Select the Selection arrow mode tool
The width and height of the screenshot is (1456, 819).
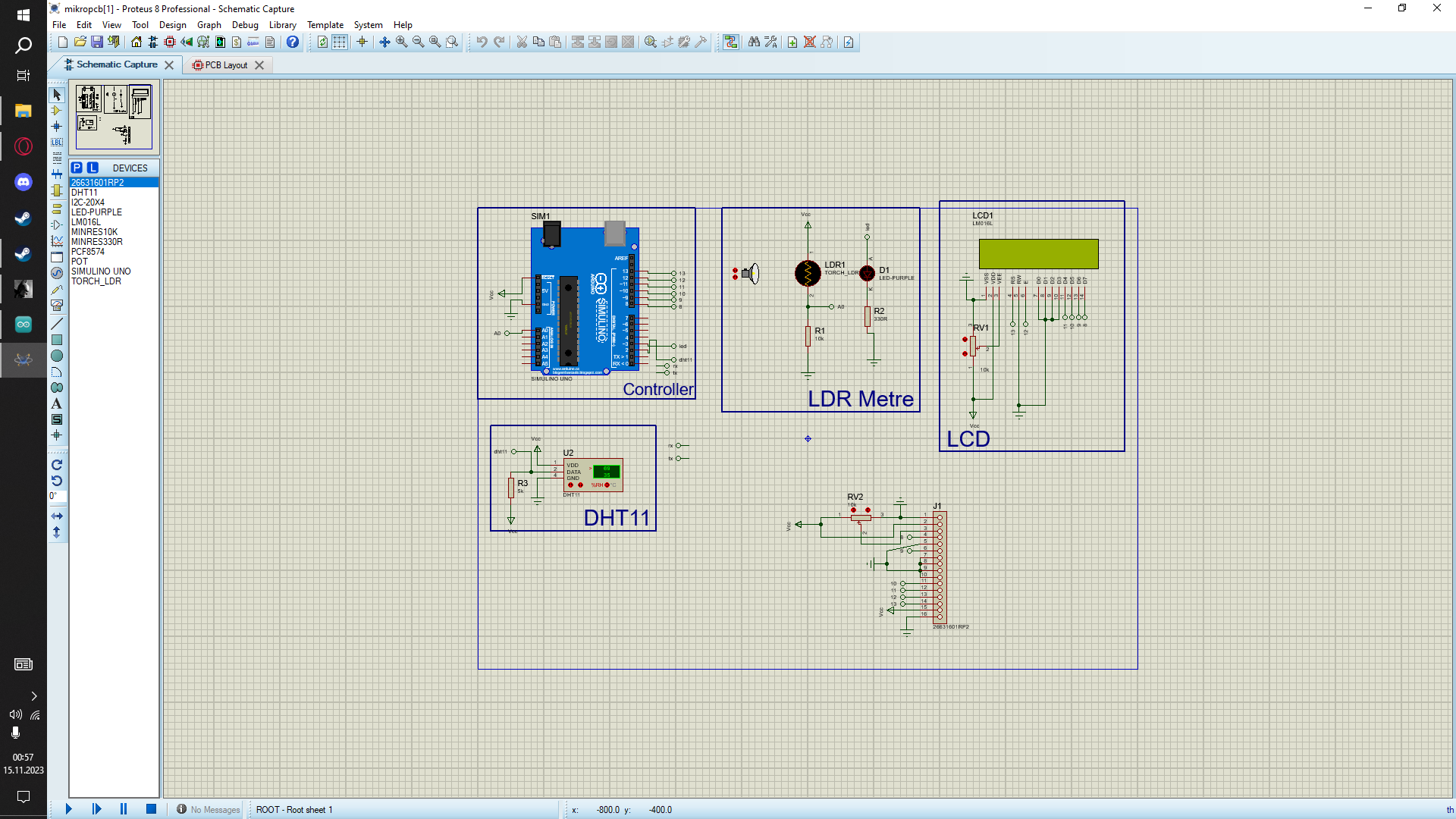point(56,96)
